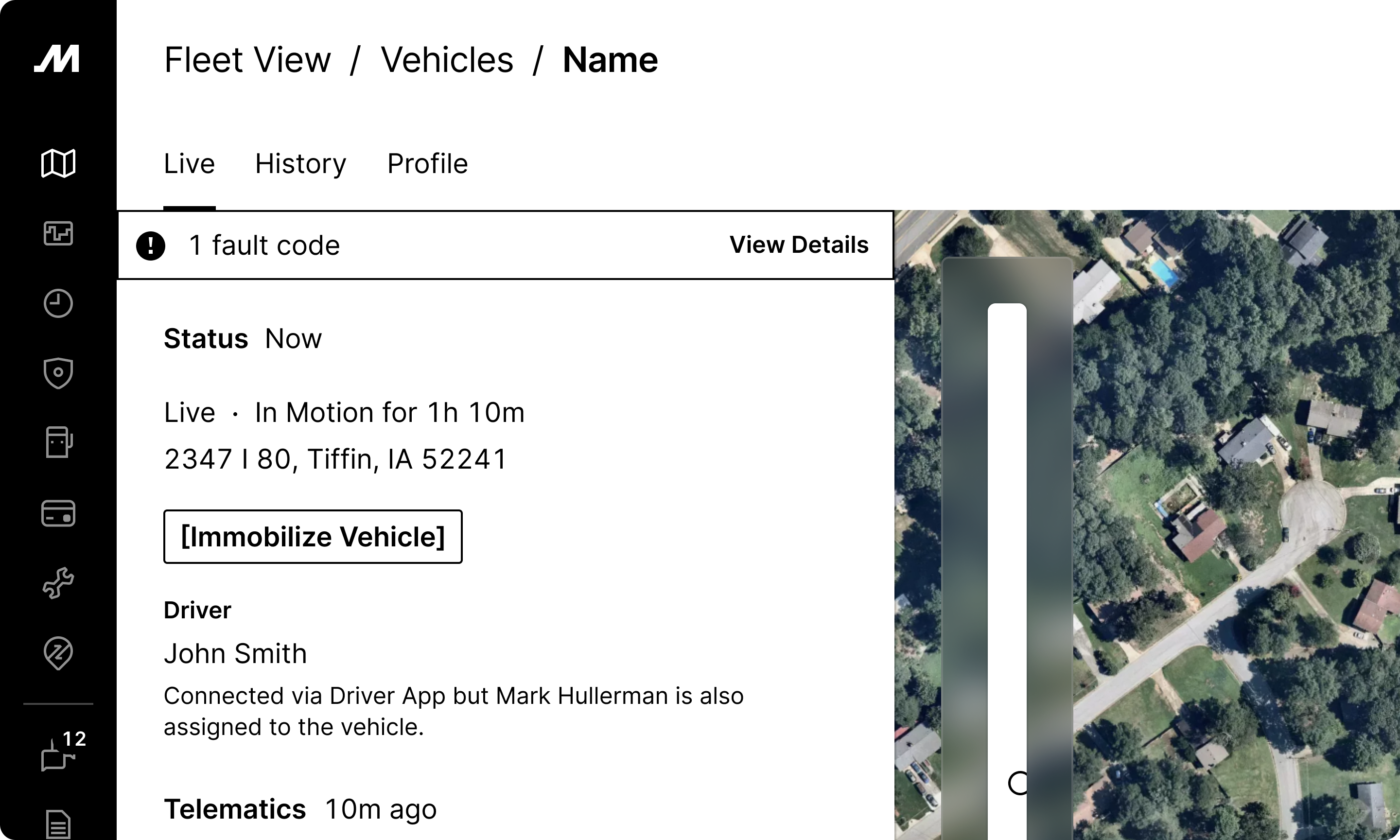The width and height of the screenshot is (1400, 840).
Task: Open the fuel pump icon
Action: click(58, 442)
